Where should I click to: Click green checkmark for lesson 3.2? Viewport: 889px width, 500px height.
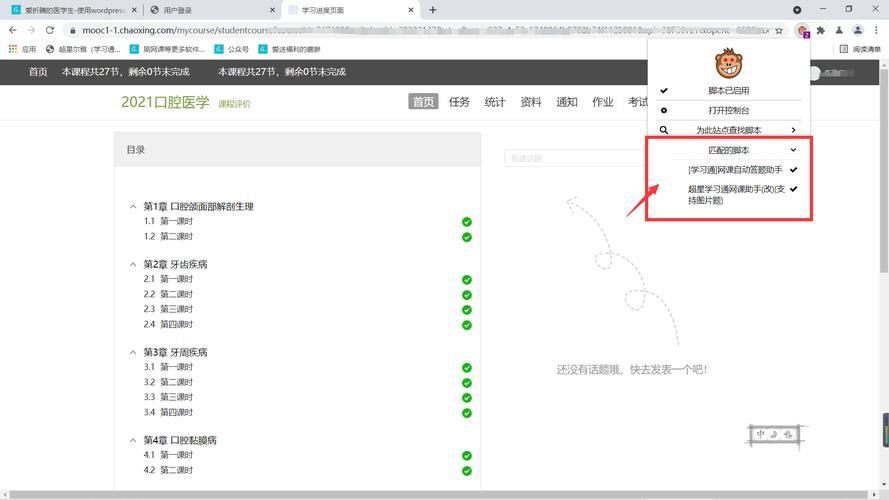click(x=467, y=383)
